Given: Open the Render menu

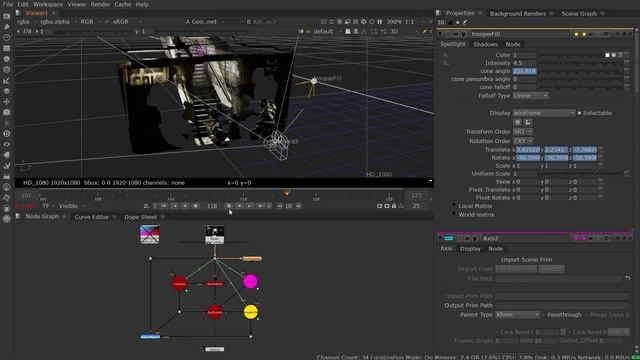Looking at the screenshot, I should 100,4.
